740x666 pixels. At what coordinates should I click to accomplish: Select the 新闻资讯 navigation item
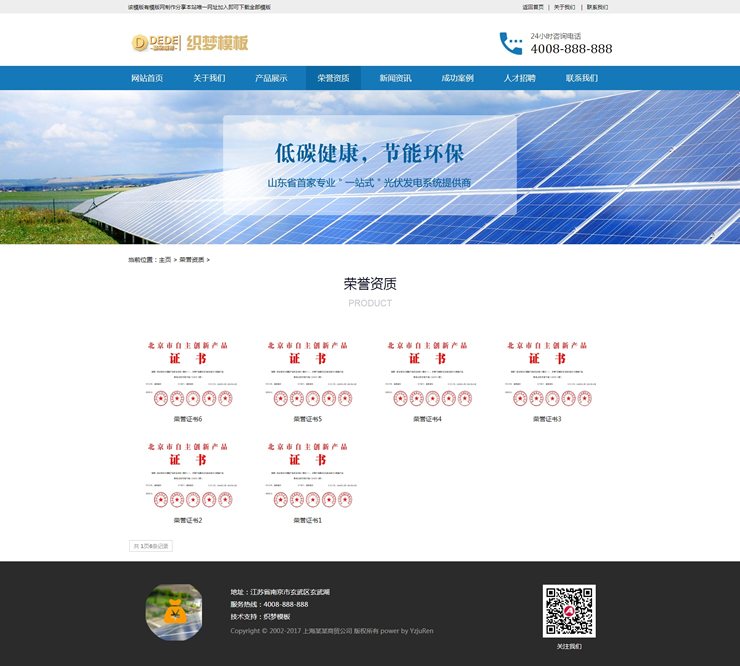tap(395, 78)
